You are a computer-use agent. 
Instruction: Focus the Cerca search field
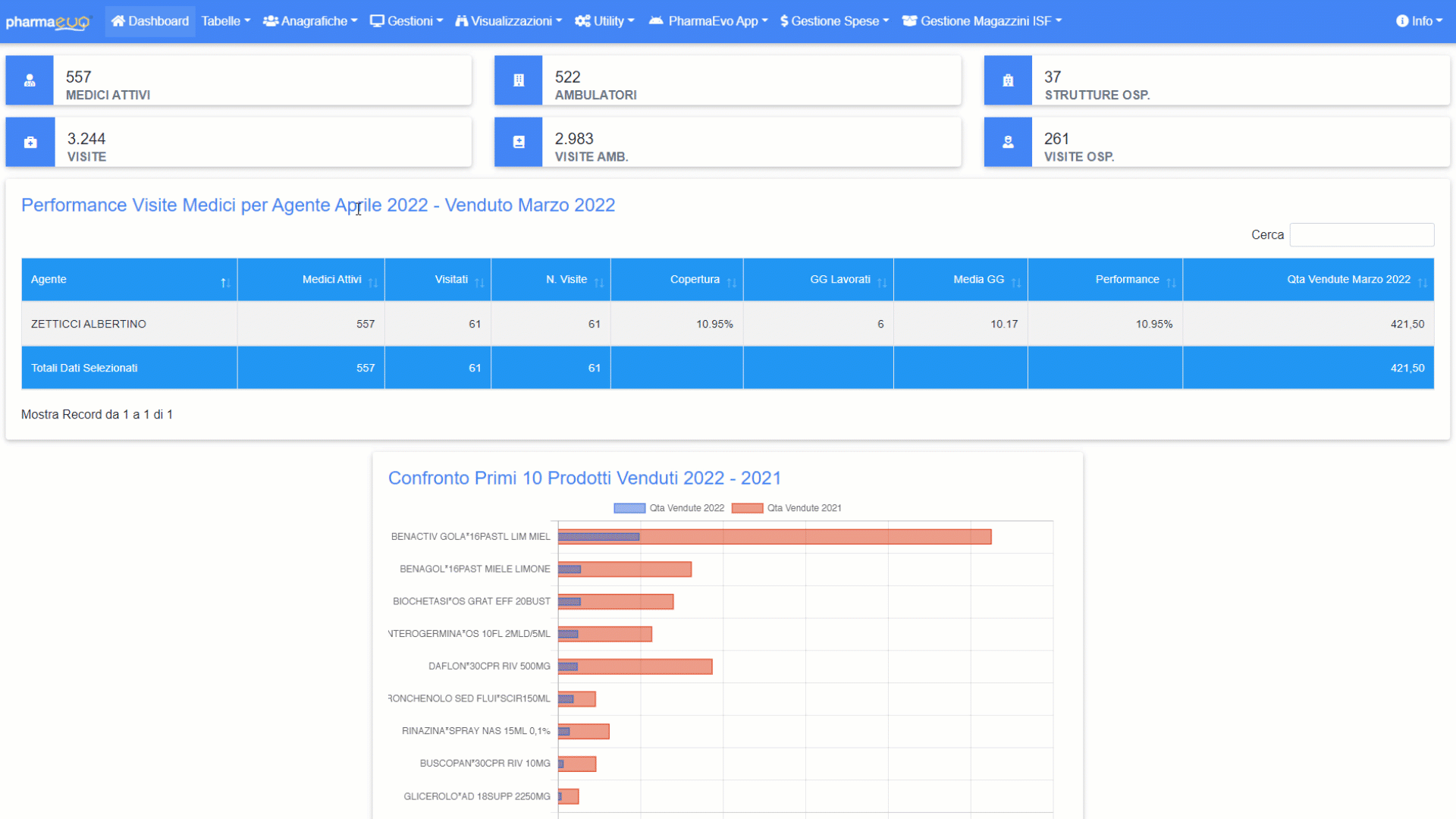click(1361, 235)
